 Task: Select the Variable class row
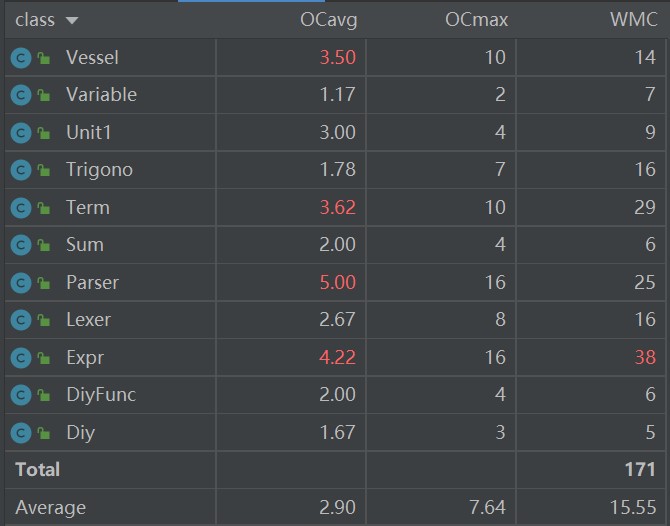click(x=101, y=95)
